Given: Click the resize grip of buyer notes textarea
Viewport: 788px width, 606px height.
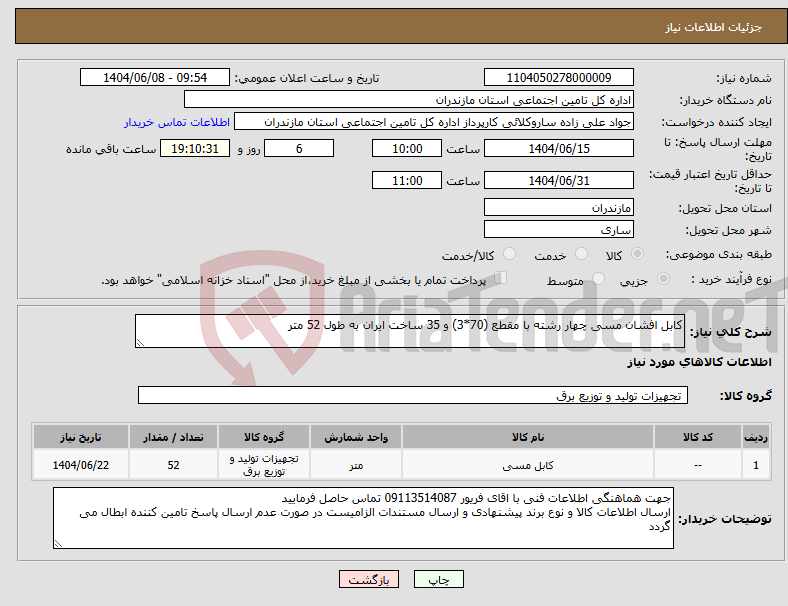Looking at the screenshot, I should tap(58, 544).
